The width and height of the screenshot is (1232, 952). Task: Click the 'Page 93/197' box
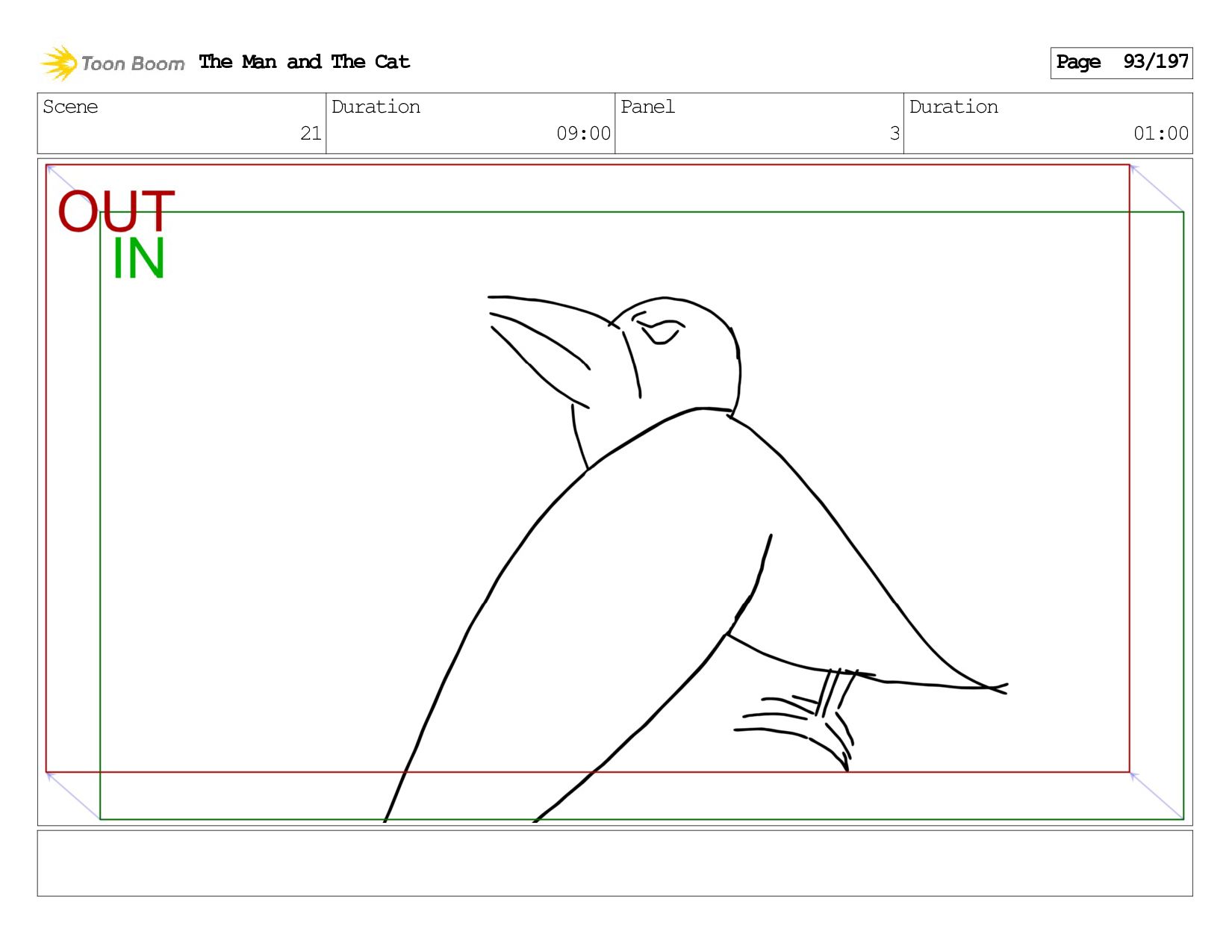click(x=1121, y=63)
